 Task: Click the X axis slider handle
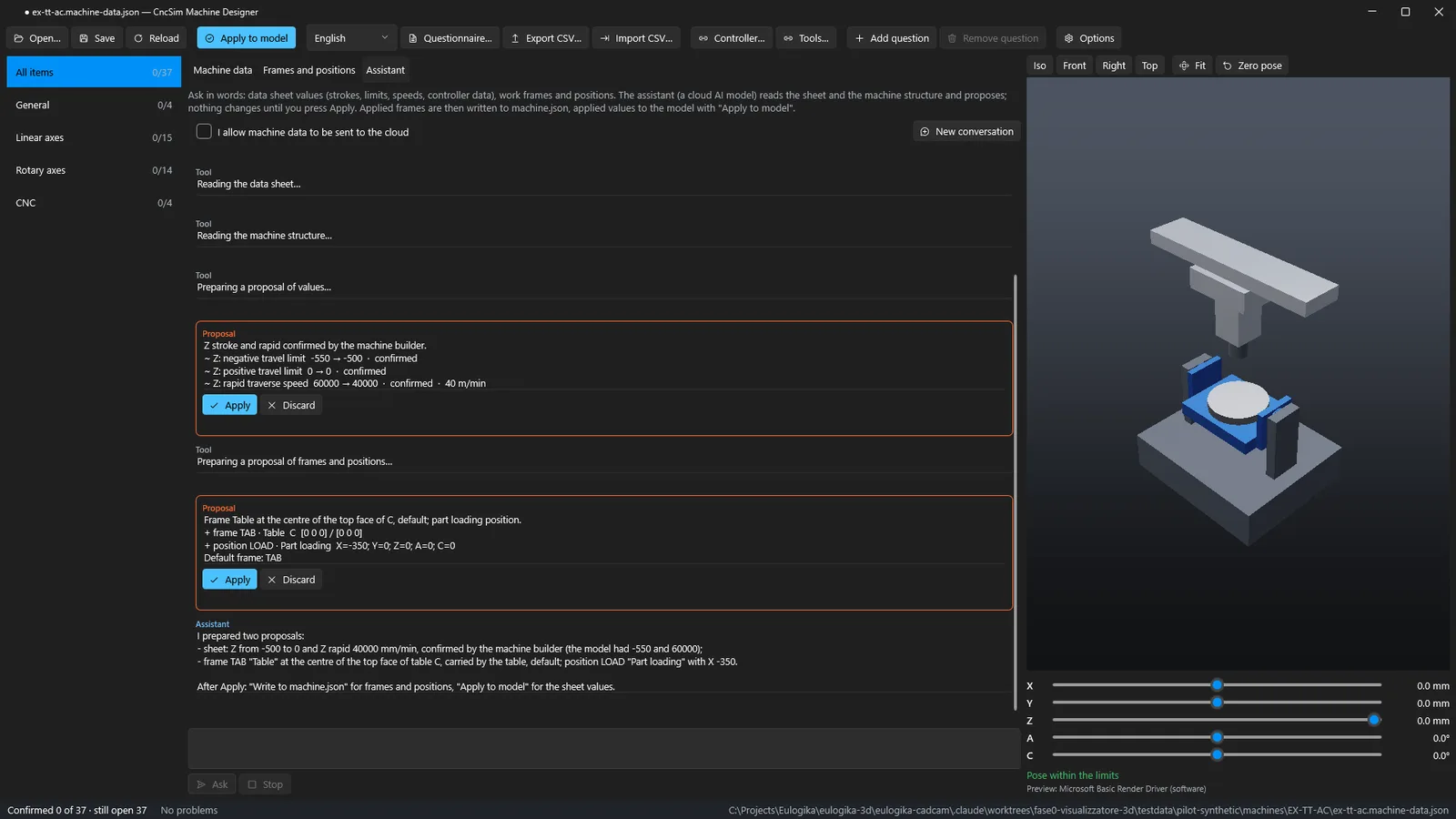pos(1217,685)
